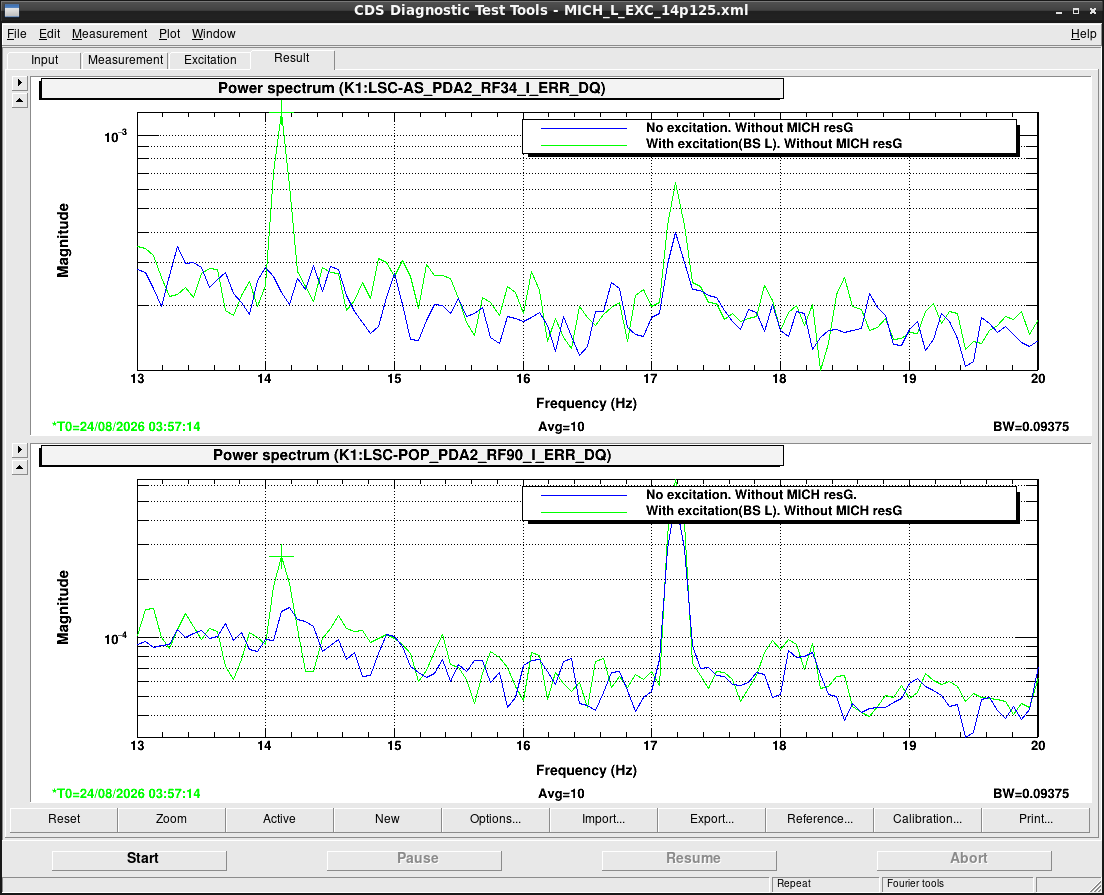The width and height of the screenshot is (1104, 895).
Task: Click the Reference... button
Action: [820, 819]
